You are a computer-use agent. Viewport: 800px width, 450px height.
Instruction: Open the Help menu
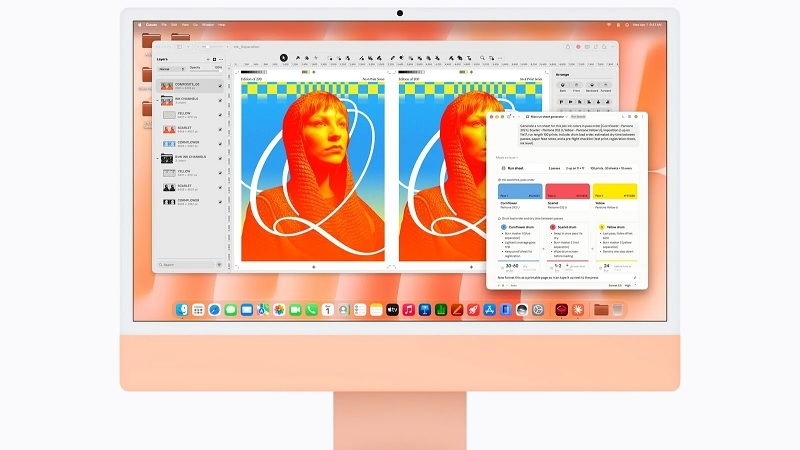coord(222,25)
